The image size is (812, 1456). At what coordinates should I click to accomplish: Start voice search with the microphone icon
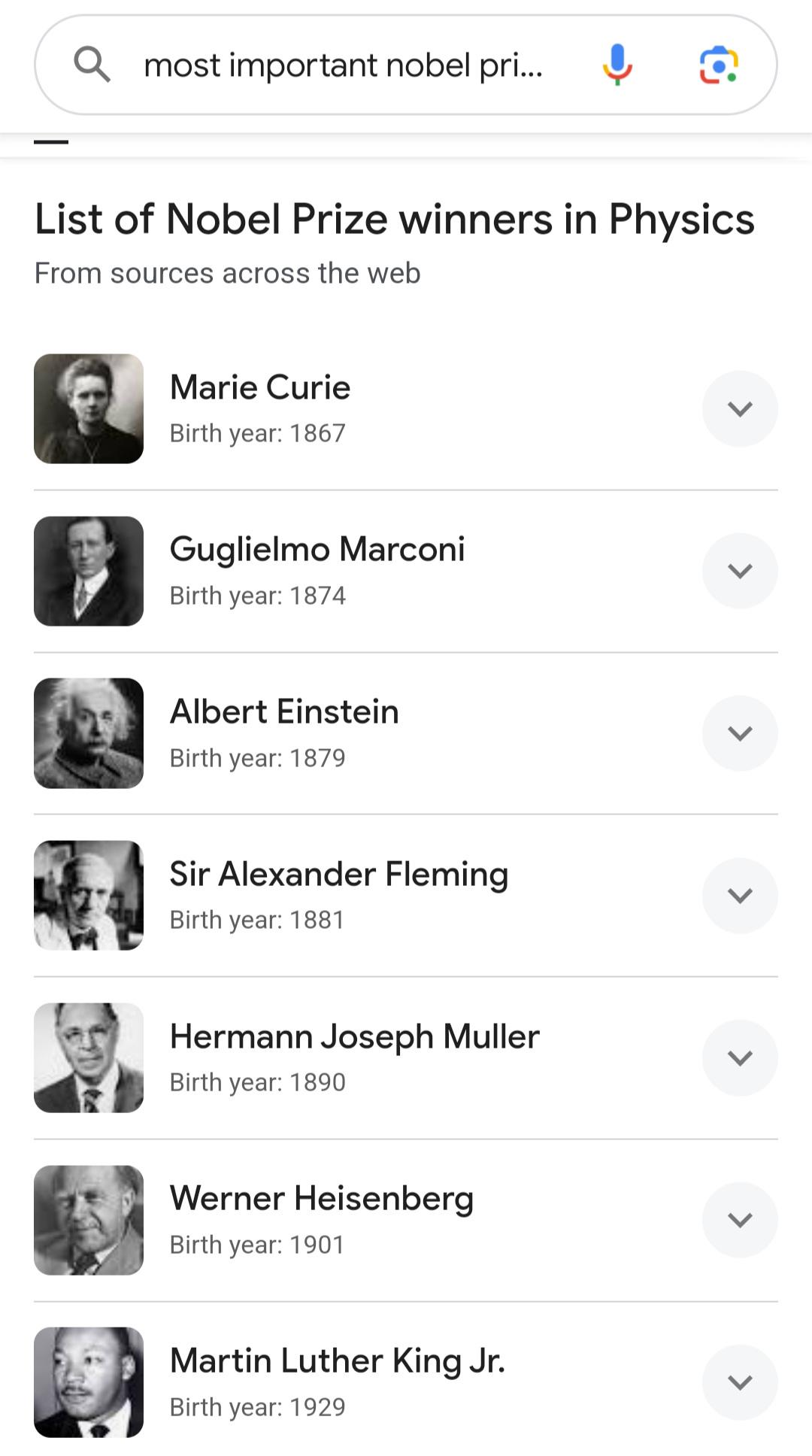(617, 65)
